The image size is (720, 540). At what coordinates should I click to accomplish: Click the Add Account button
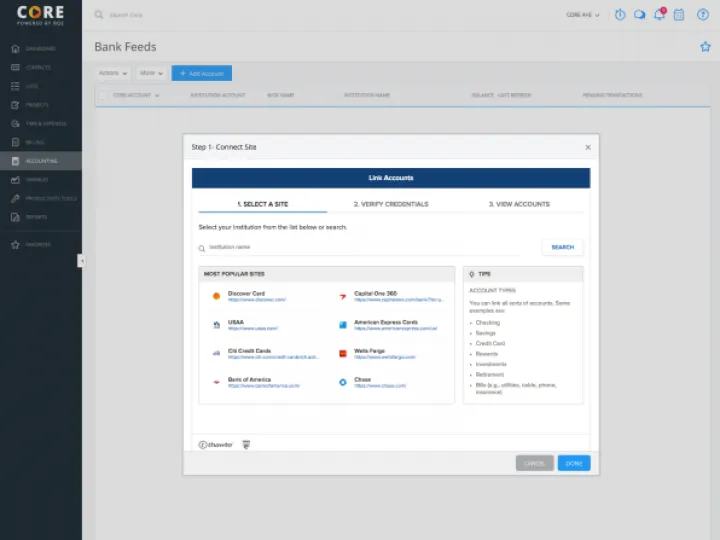coord(202,73)
